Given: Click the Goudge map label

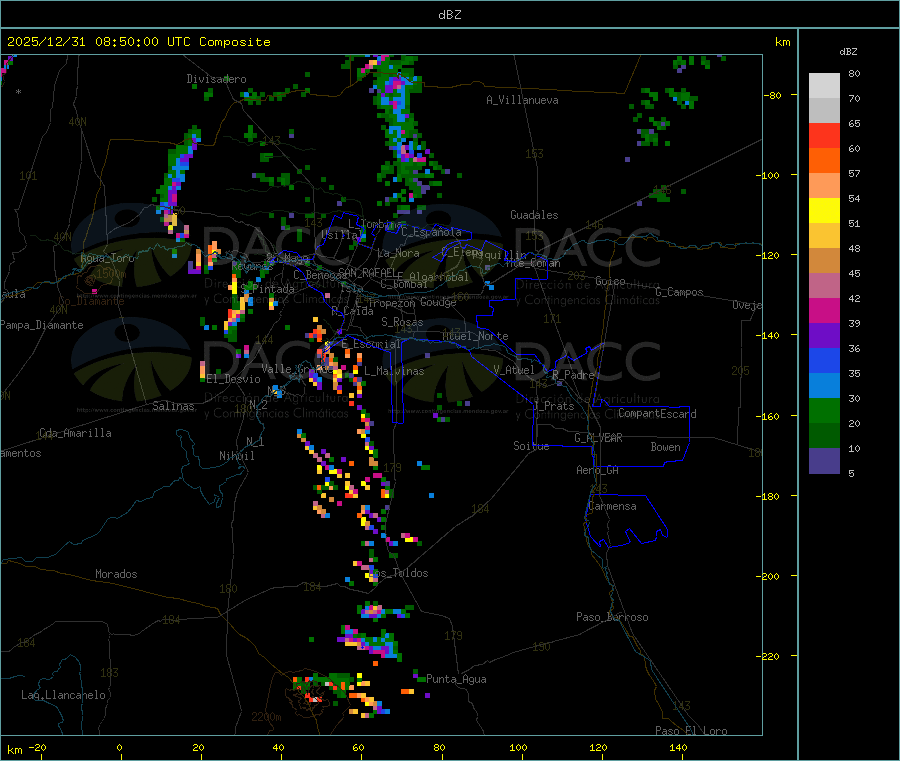Looking at the screenshot, I should pyautogui.click(x=439, y=302).
